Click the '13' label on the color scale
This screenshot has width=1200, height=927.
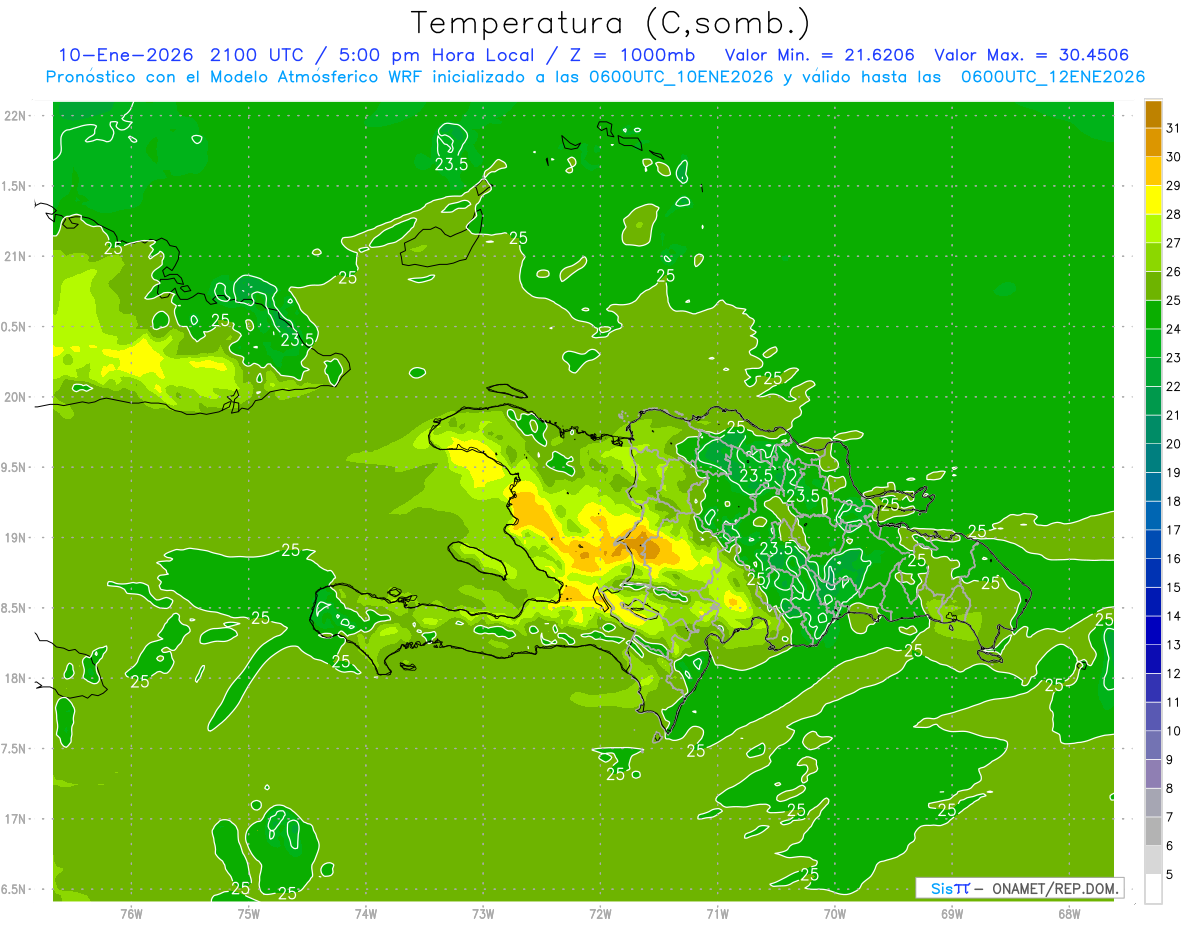pyautogui.click(x=1173, y=645)
